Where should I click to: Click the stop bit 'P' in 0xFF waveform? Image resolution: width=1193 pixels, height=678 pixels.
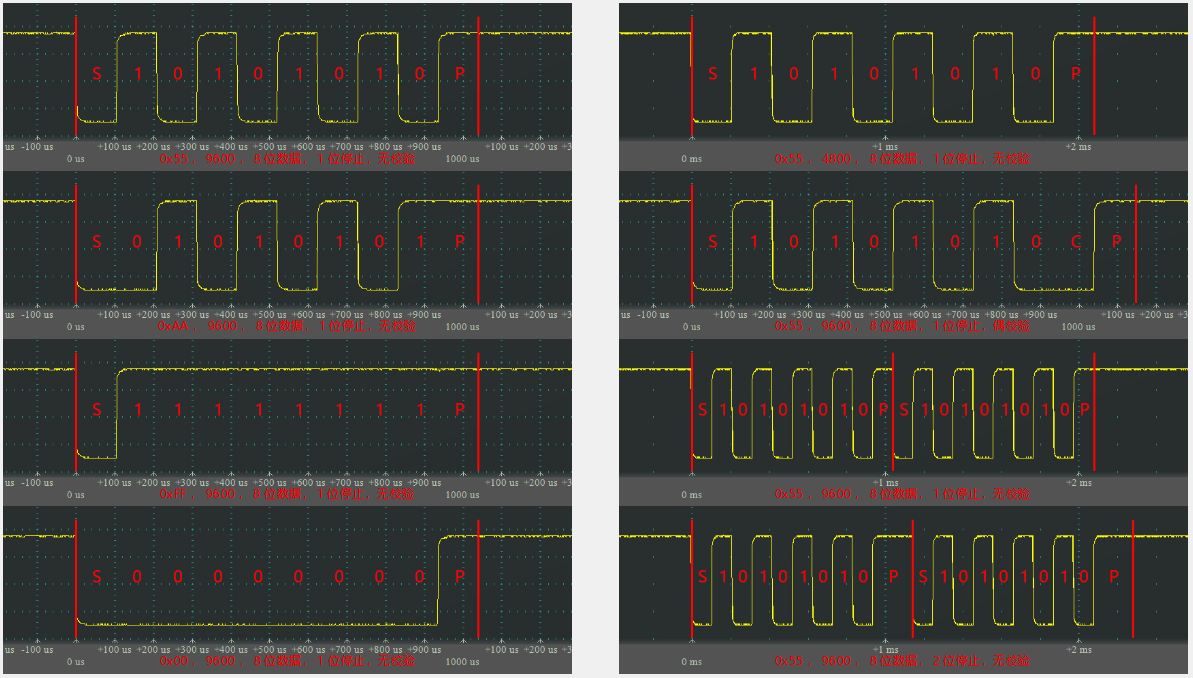click(x=460, y=409)
